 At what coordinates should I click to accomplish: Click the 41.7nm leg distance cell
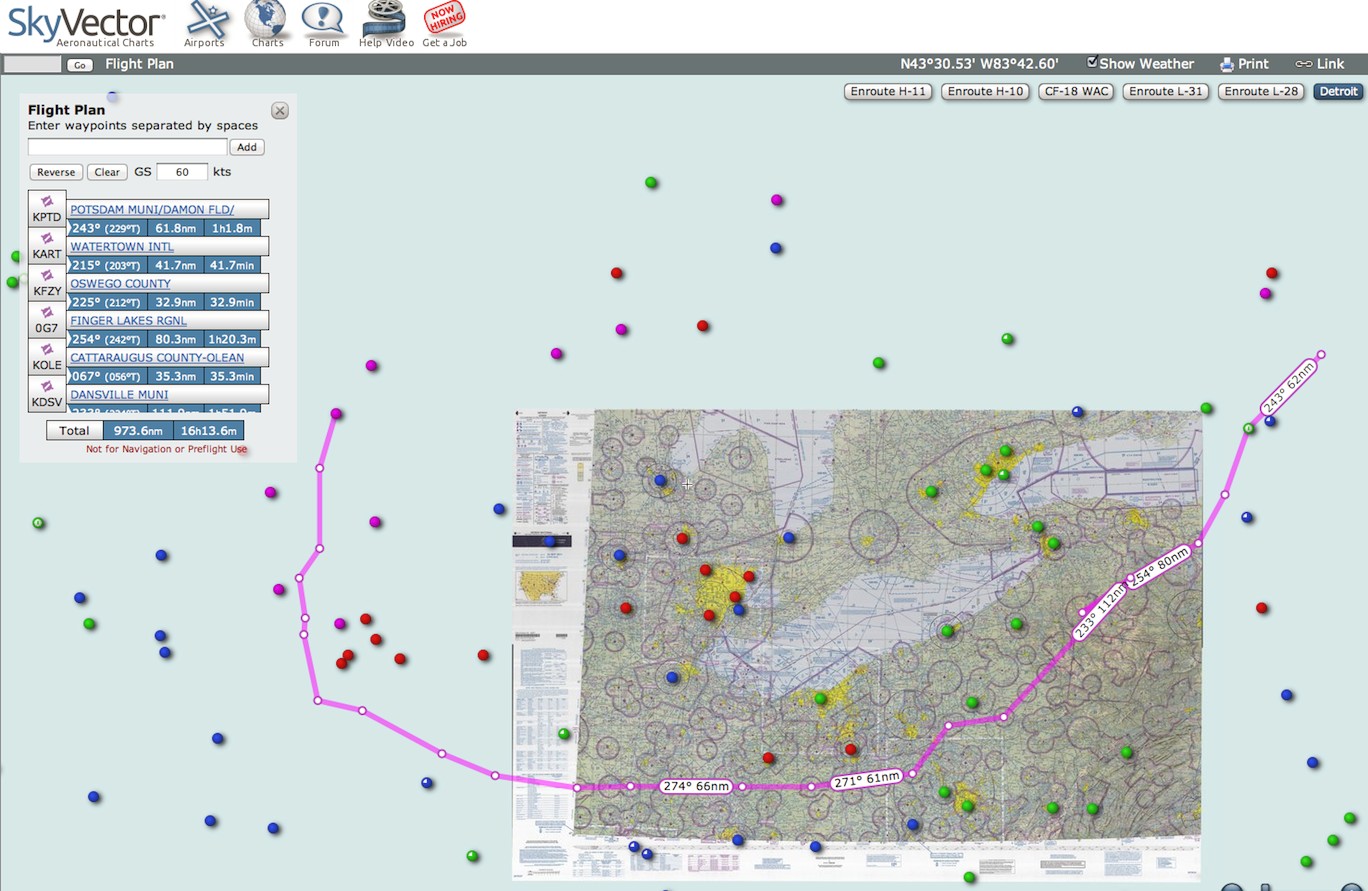point(175,265)
